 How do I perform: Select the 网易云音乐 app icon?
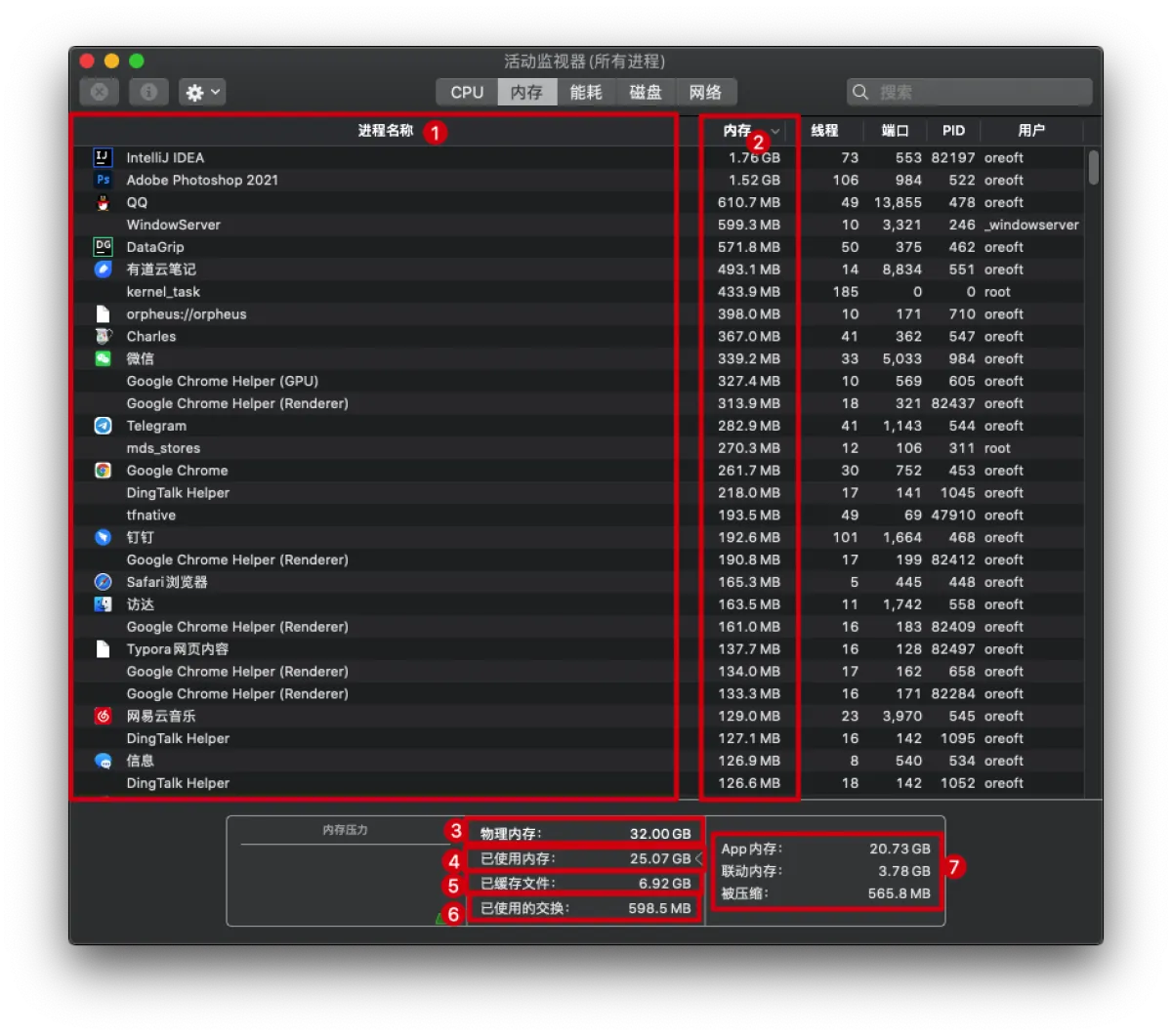[x=103, y=717]
